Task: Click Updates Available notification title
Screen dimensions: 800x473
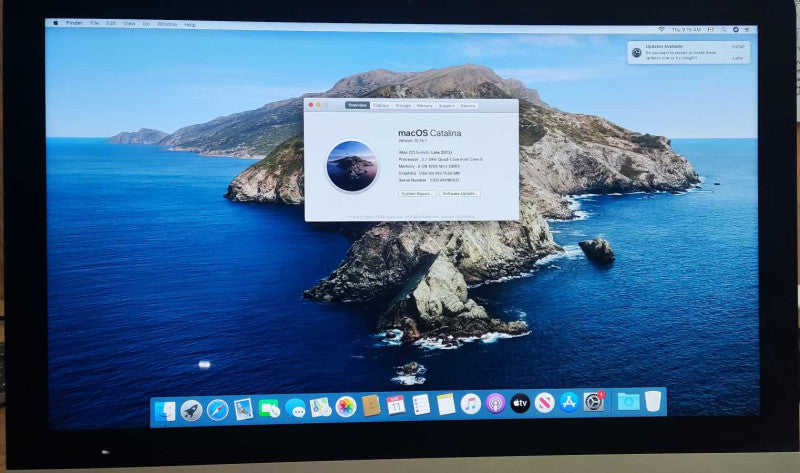Action: tap(664, 46)
